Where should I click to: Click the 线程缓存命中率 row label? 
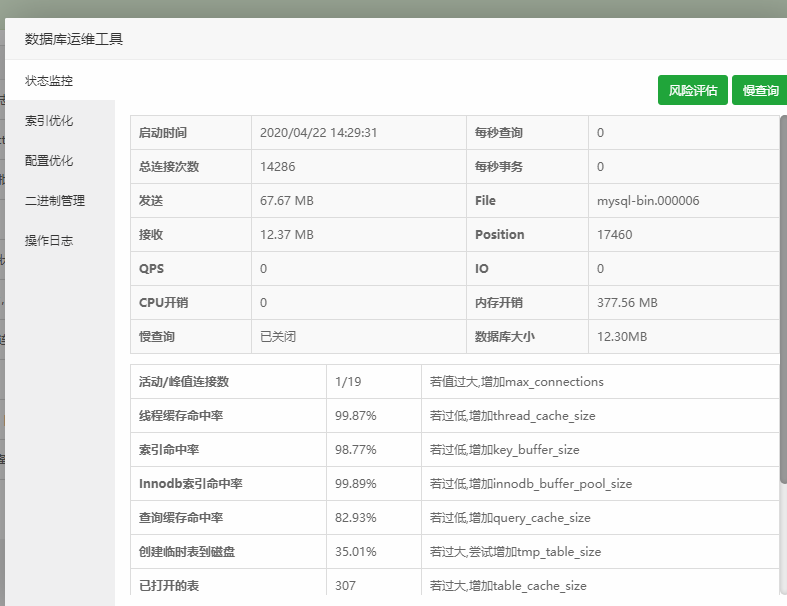coord(181,416)
